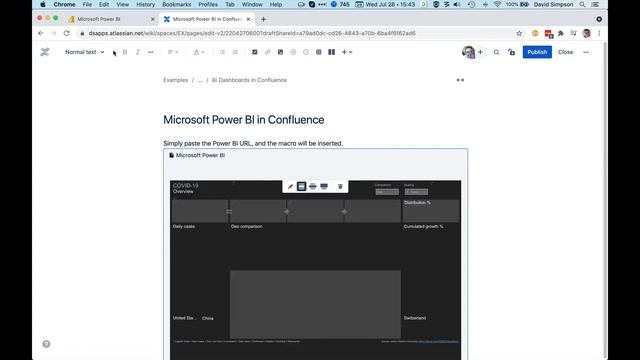
Task: Open more text formatting options
Action: (151, 52)
